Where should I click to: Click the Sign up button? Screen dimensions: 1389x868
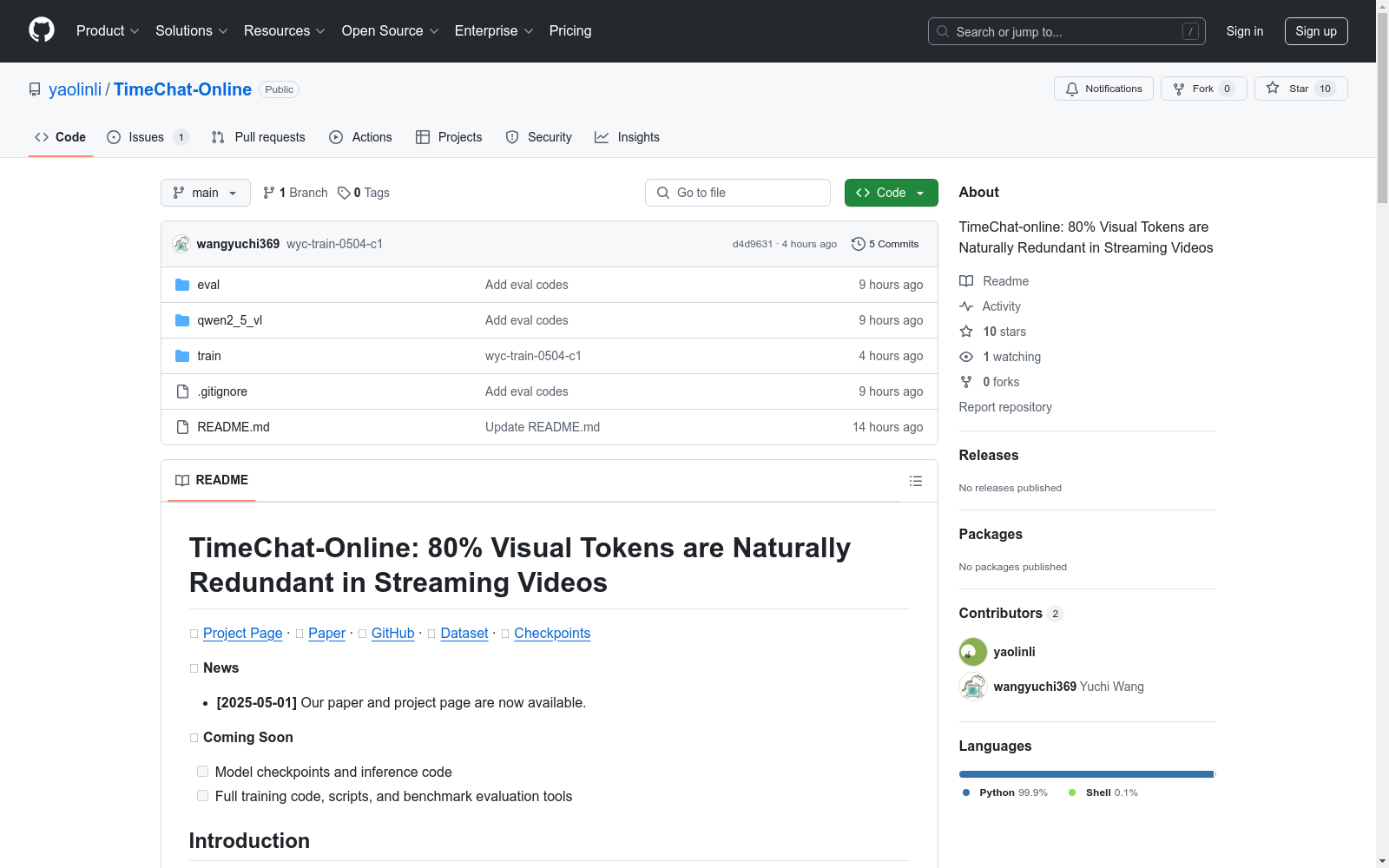[1316, 31]
